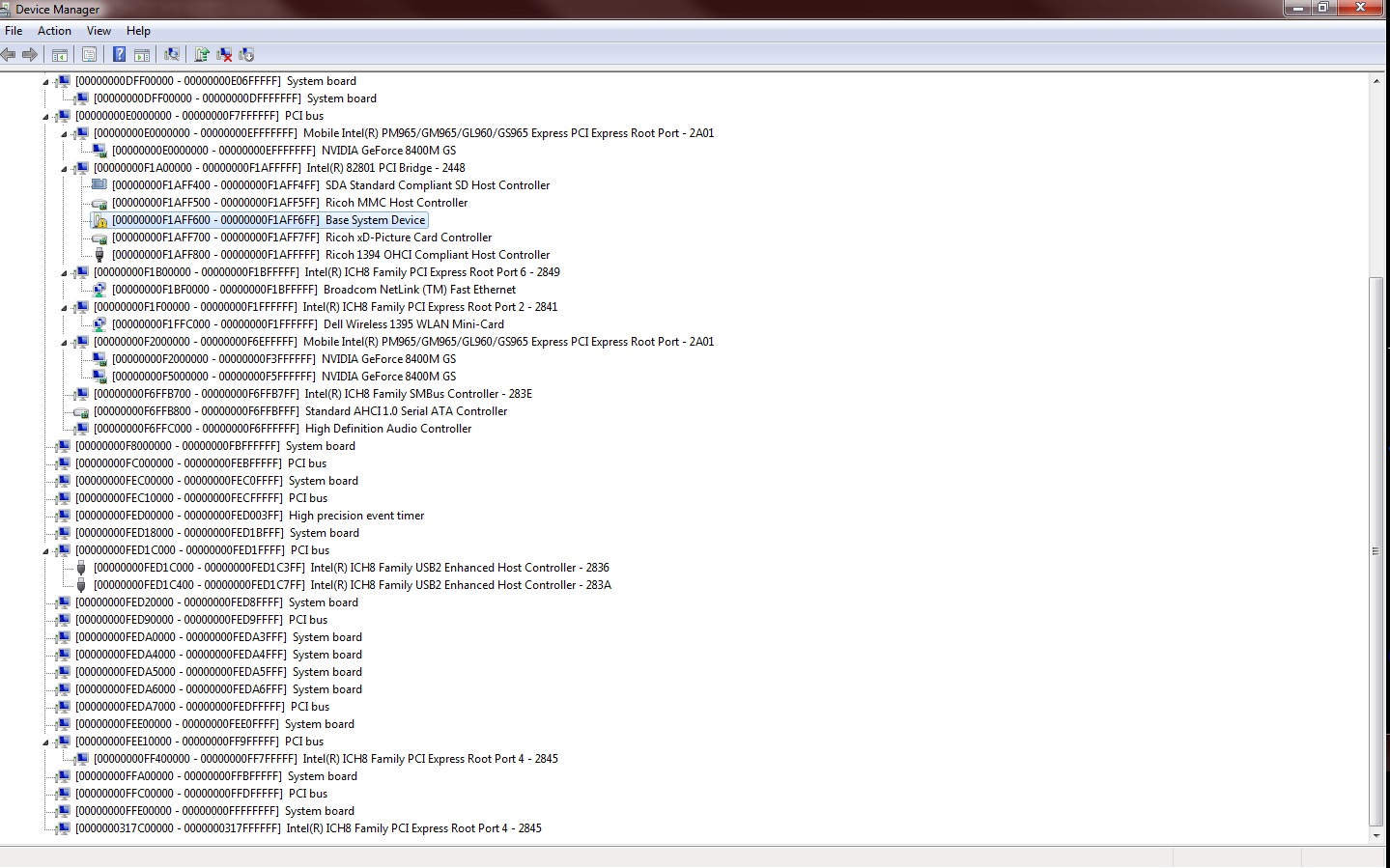Collapse first PM965 PCI Express Root Port 2A01
The width and height of the screenshot is (1390, 868).
[64, 134]
